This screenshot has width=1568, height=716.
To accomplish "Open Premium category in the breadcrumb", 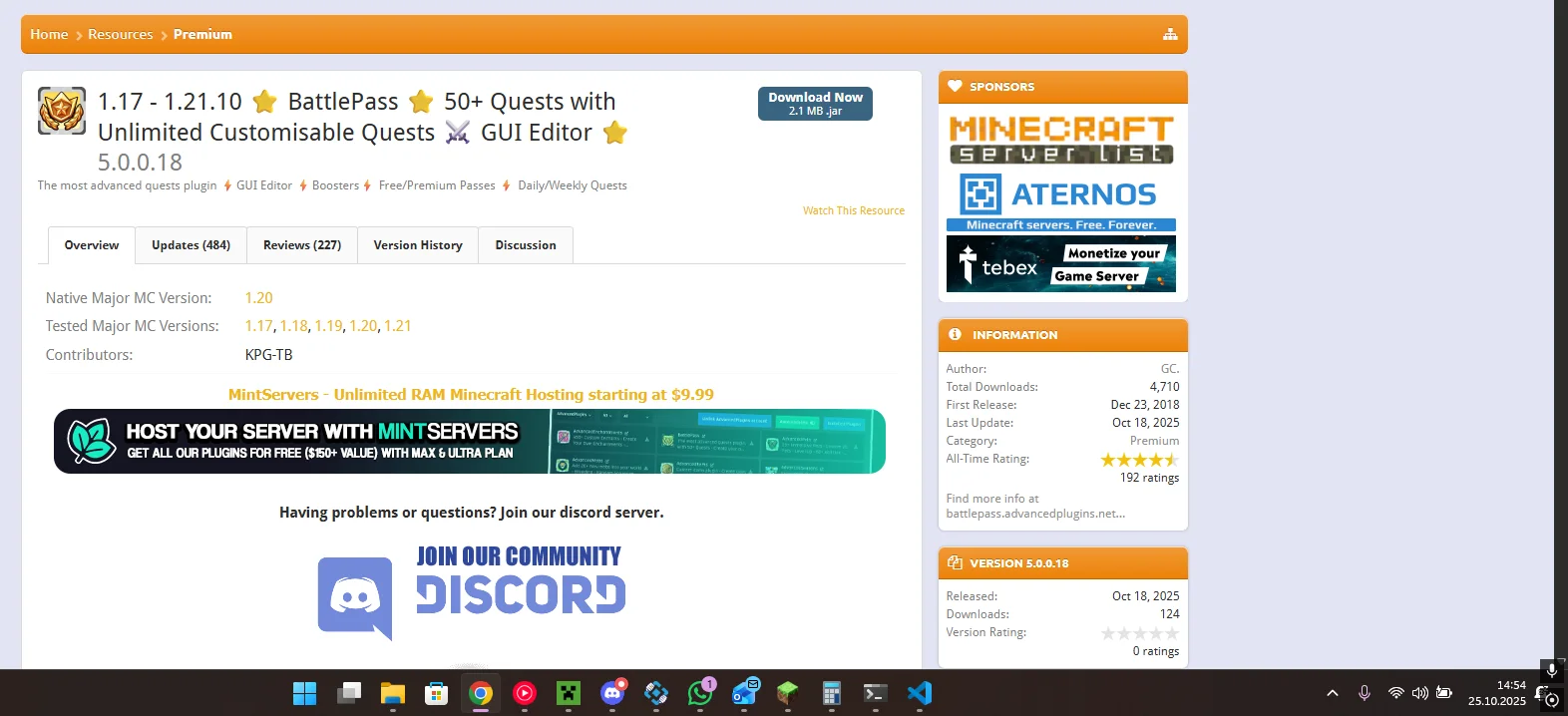I will click(202, 34).
